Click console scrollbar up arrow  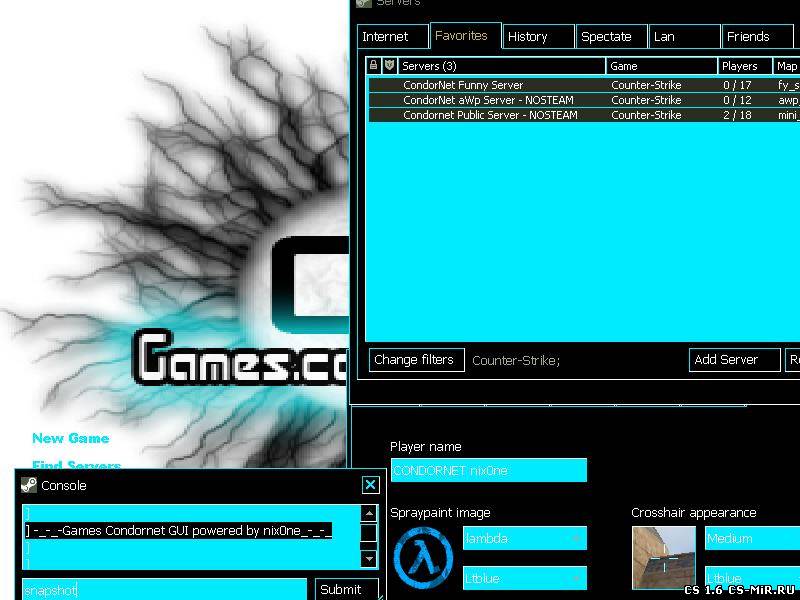[369, 513]
